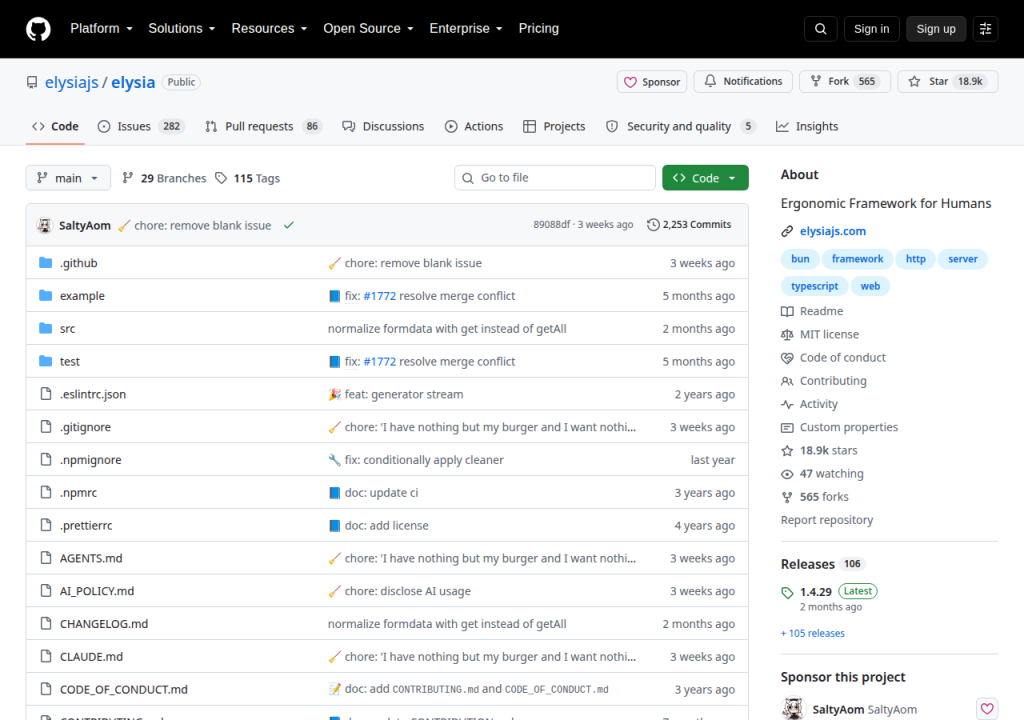Open the src folder icon

click(45, 328)
